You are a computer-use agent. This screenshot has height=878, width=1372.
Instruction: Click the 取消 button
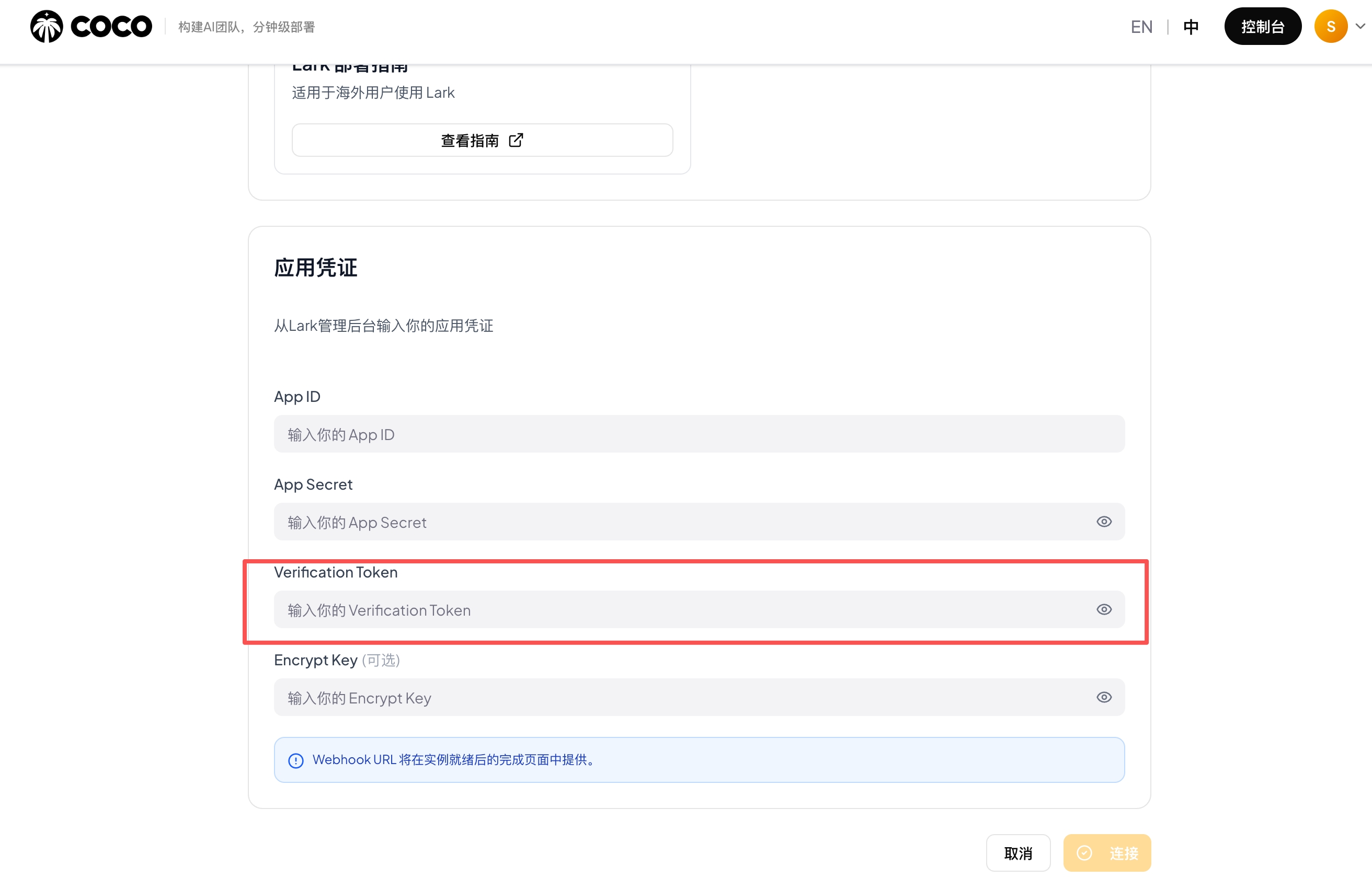click(x=1019, y=853)
